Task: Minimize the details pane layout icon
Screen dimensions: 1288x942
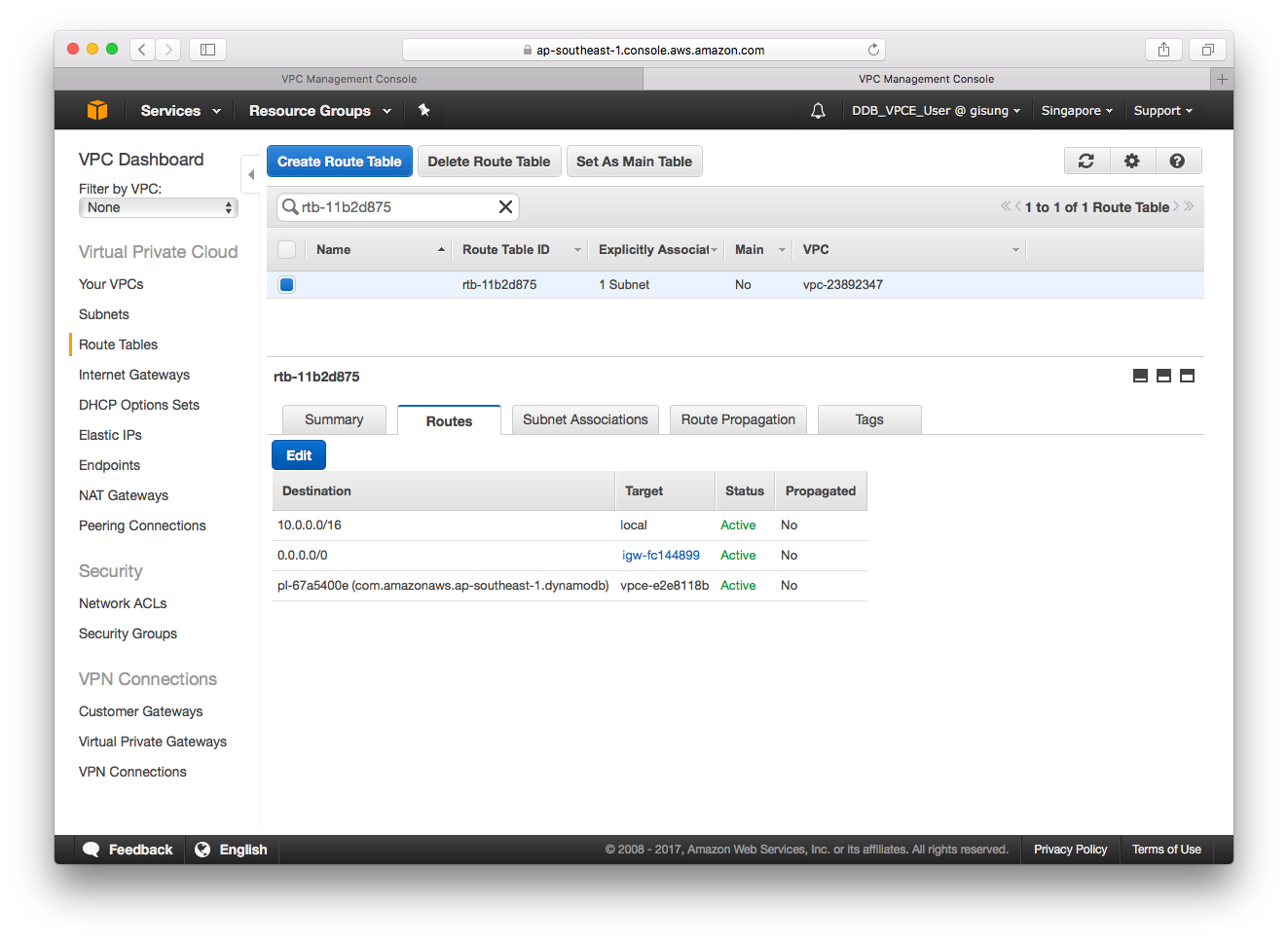Action: pos(1141,376)
